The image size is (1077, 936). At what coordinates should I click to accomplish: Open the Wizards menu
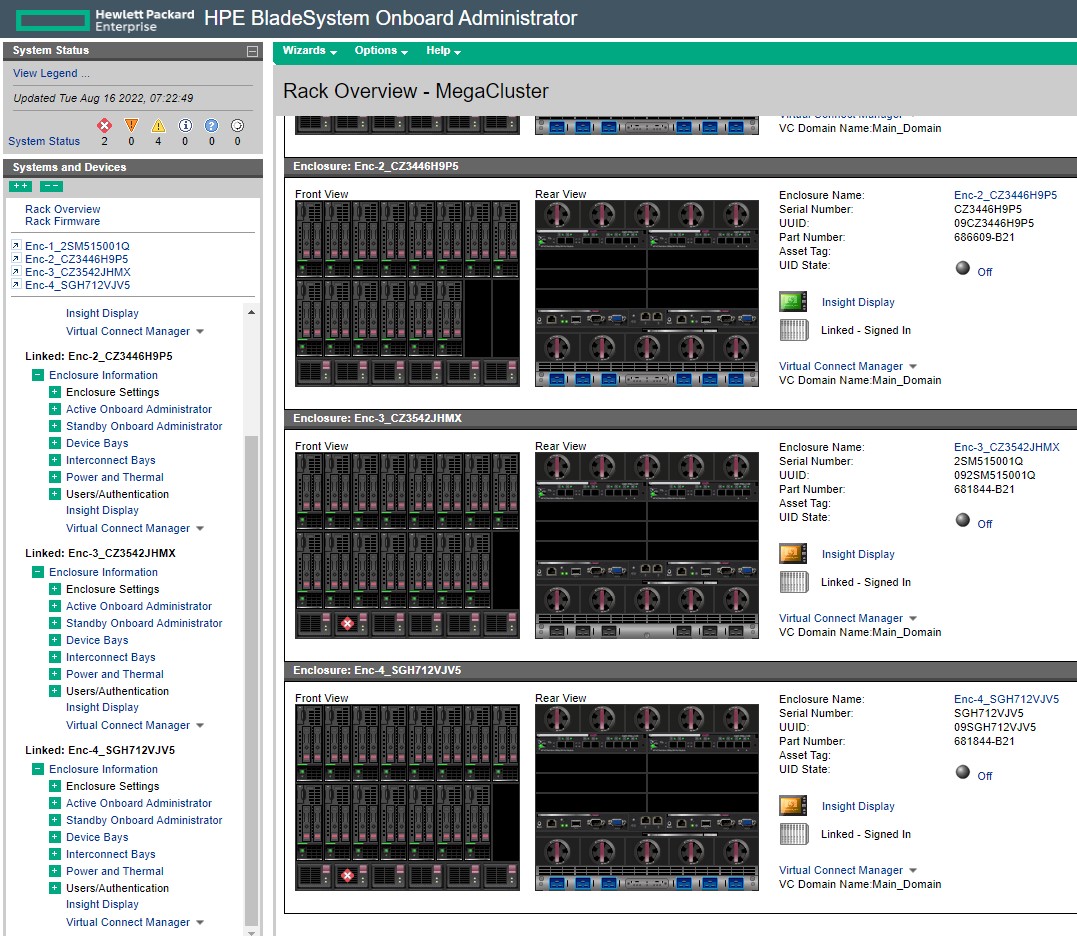309,51
